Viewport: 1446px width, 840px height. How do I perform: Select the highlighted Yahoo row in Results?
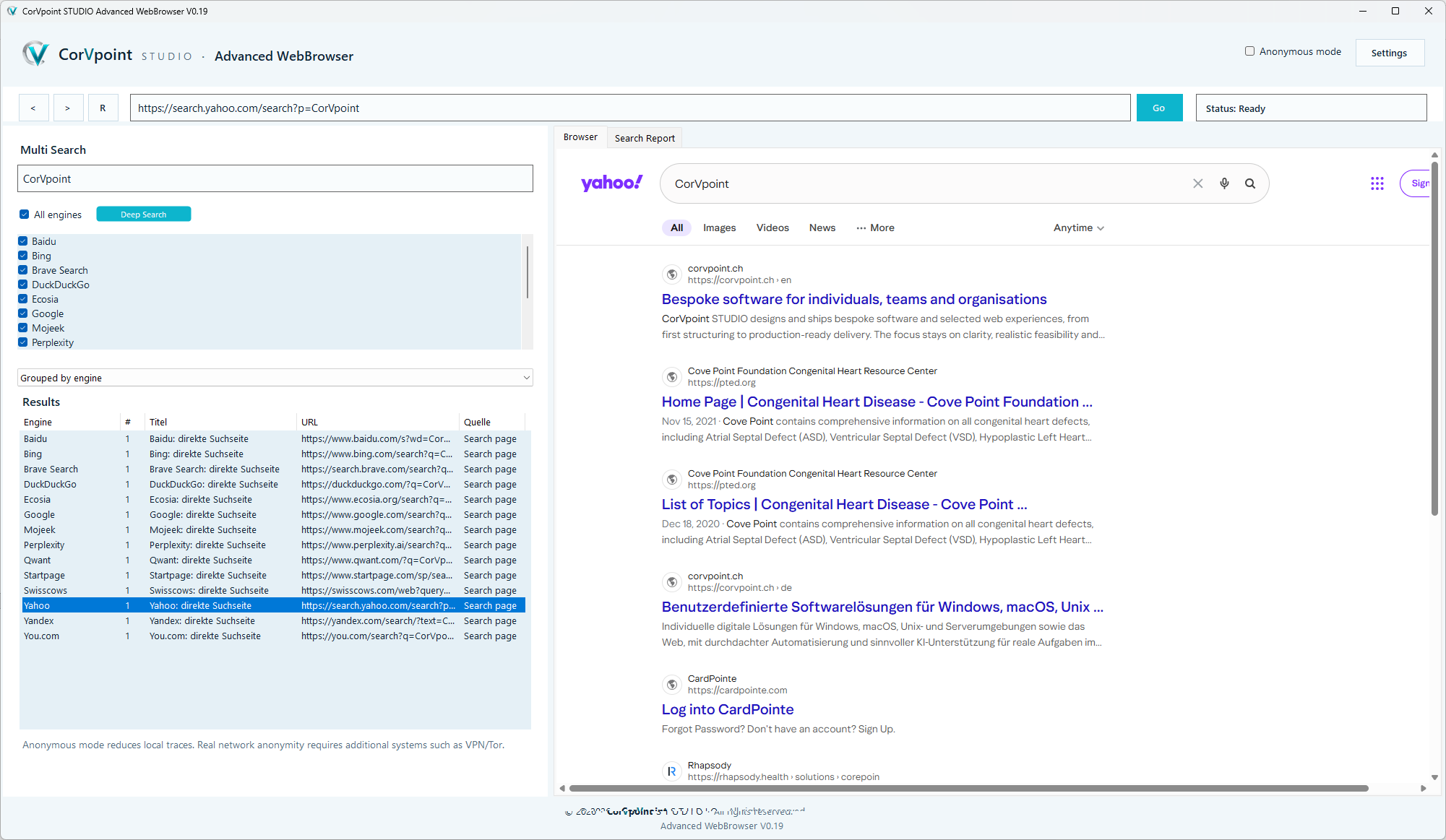273,605
